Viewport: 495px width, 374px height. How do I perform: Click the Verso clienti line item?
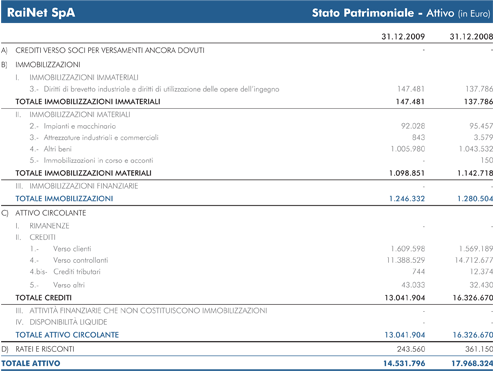(x=72, y=249)
